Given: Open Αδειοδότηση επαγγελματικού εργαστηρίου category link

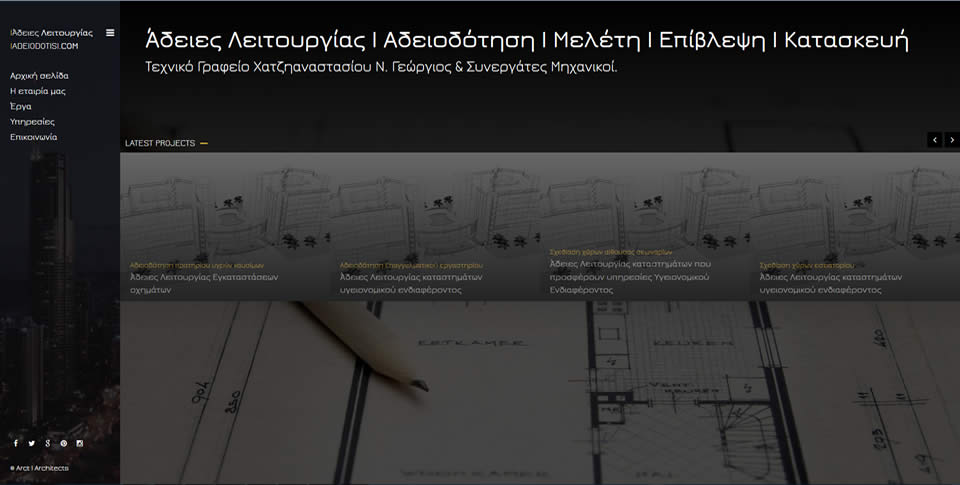Looking at the screenshot, I should click(x=411, y=266).
